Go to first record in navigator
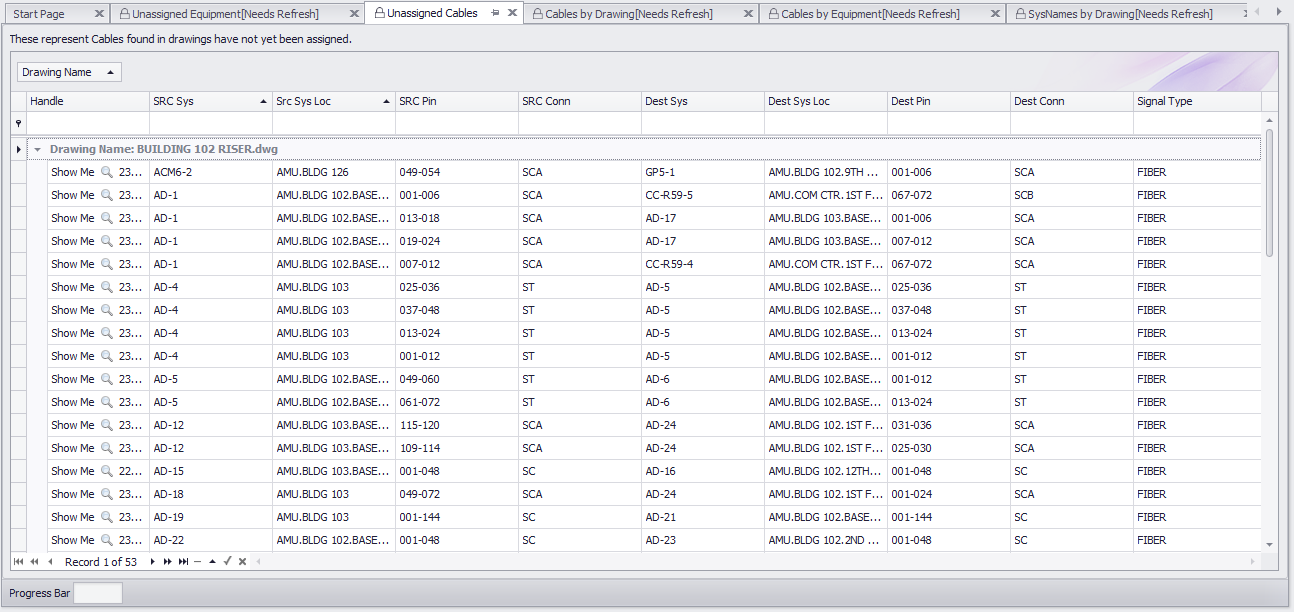Viewport: 1294px width, 612px height. pos(19,562)
